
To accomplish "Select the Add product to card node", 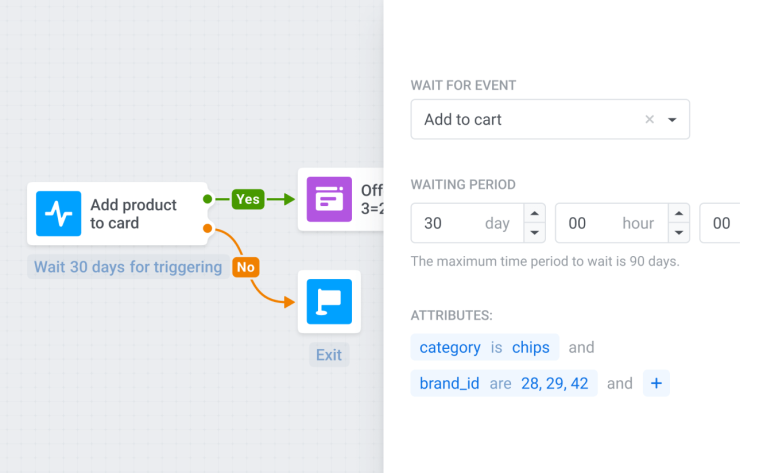I will [x=133, y=214].
